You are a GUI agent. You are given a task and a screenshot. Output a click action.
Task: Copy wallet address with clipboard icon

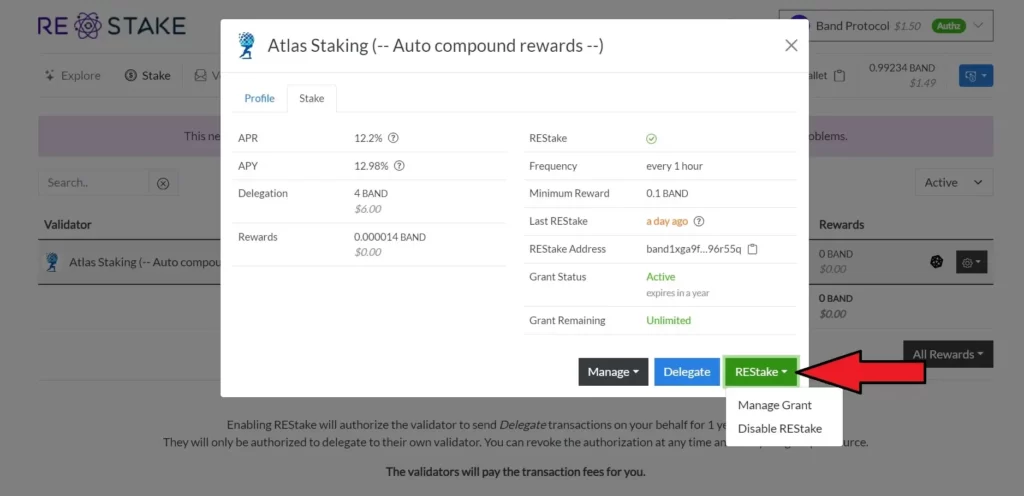840,76
